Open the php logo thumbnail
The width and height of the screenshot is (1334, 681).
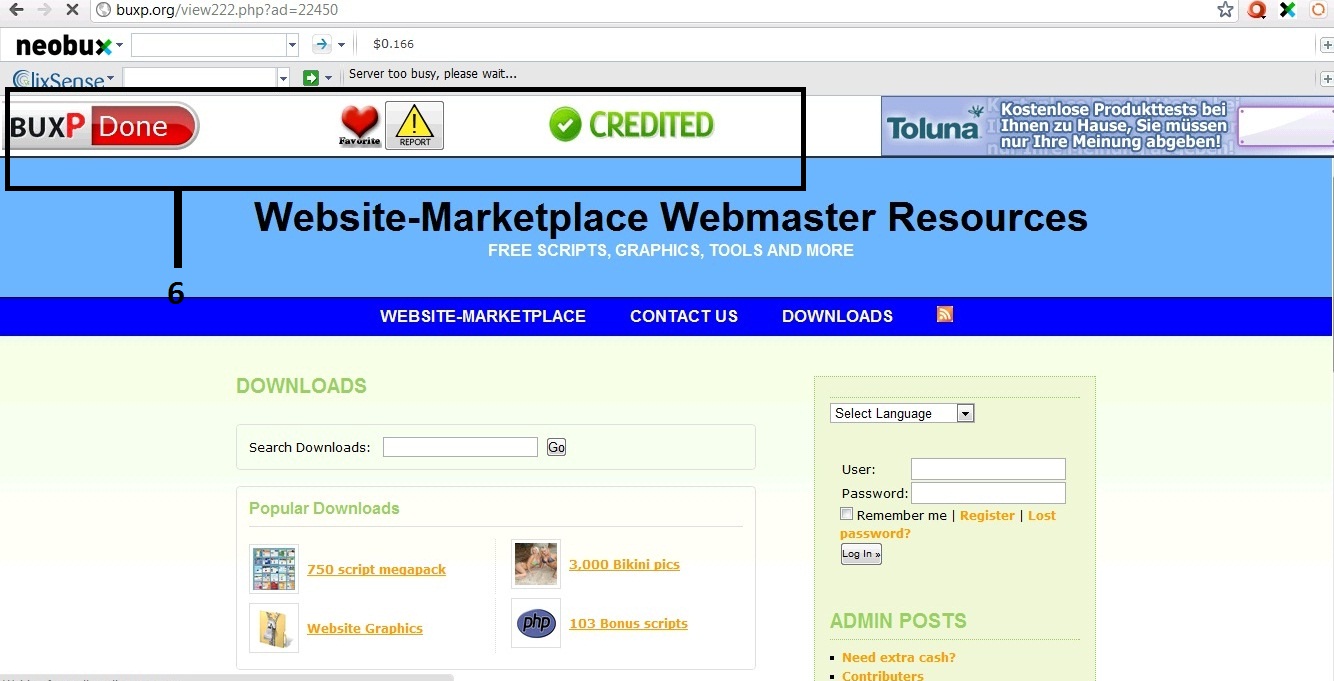(536, 623)
